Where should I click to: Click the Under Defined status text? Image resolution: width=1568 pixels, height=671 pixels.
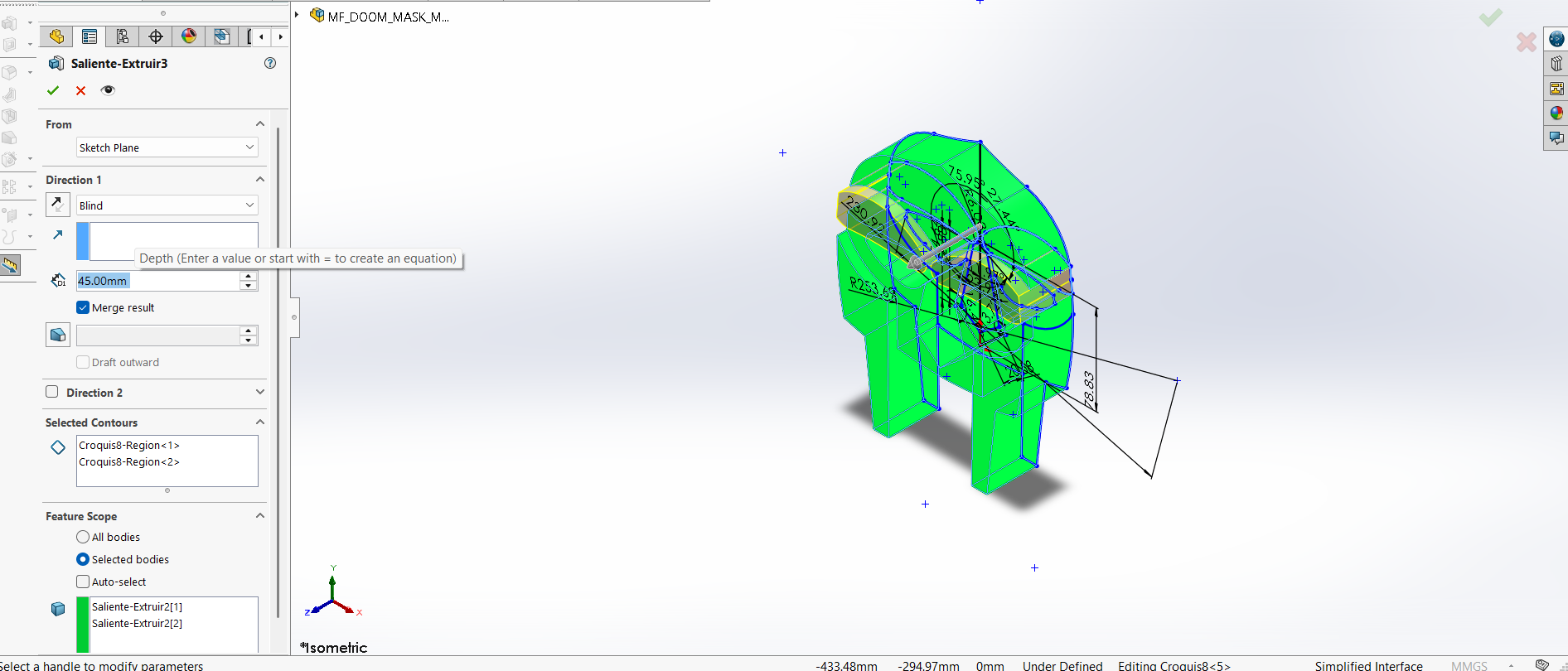click(x=1062, y=665)
